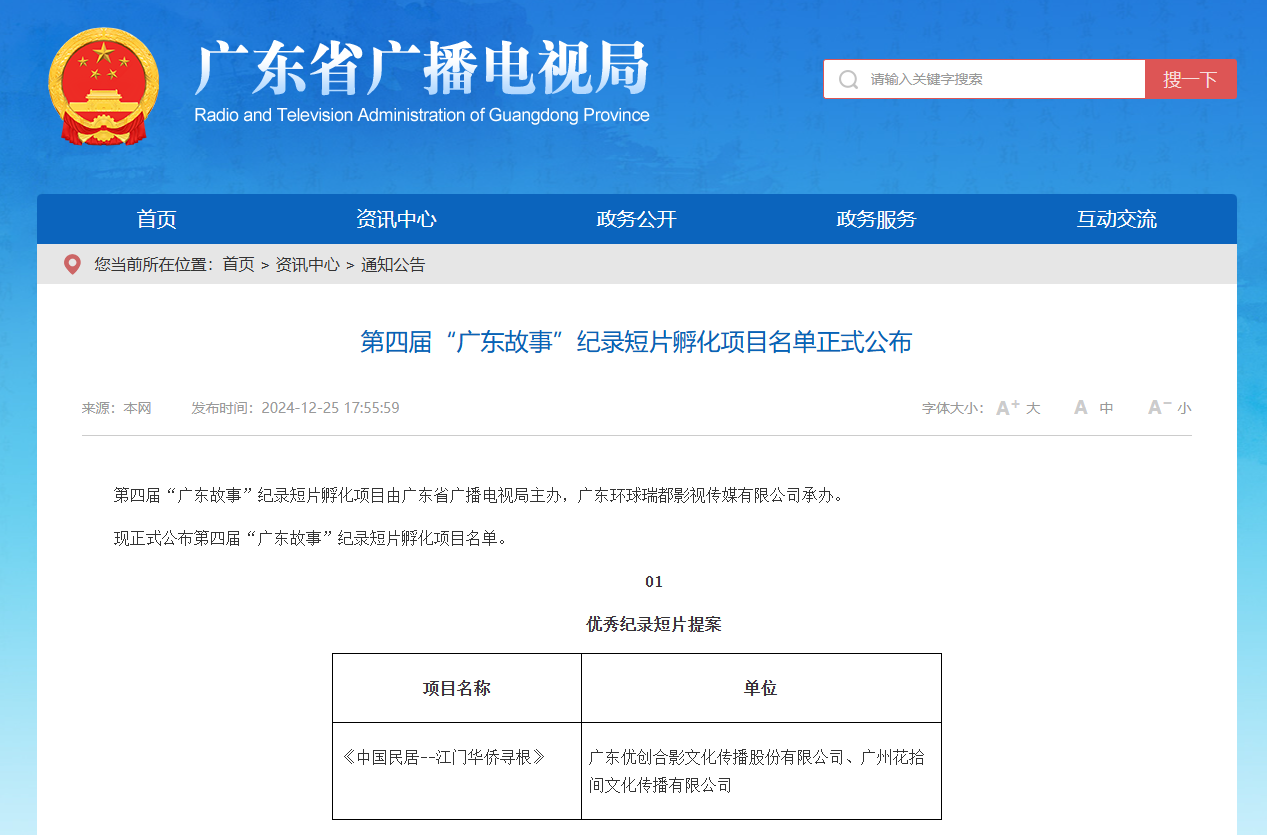The height and width of the screenshot is (835, 1267).
Task: Open the 政务服务 navigation menu
Action: (877, 219)
